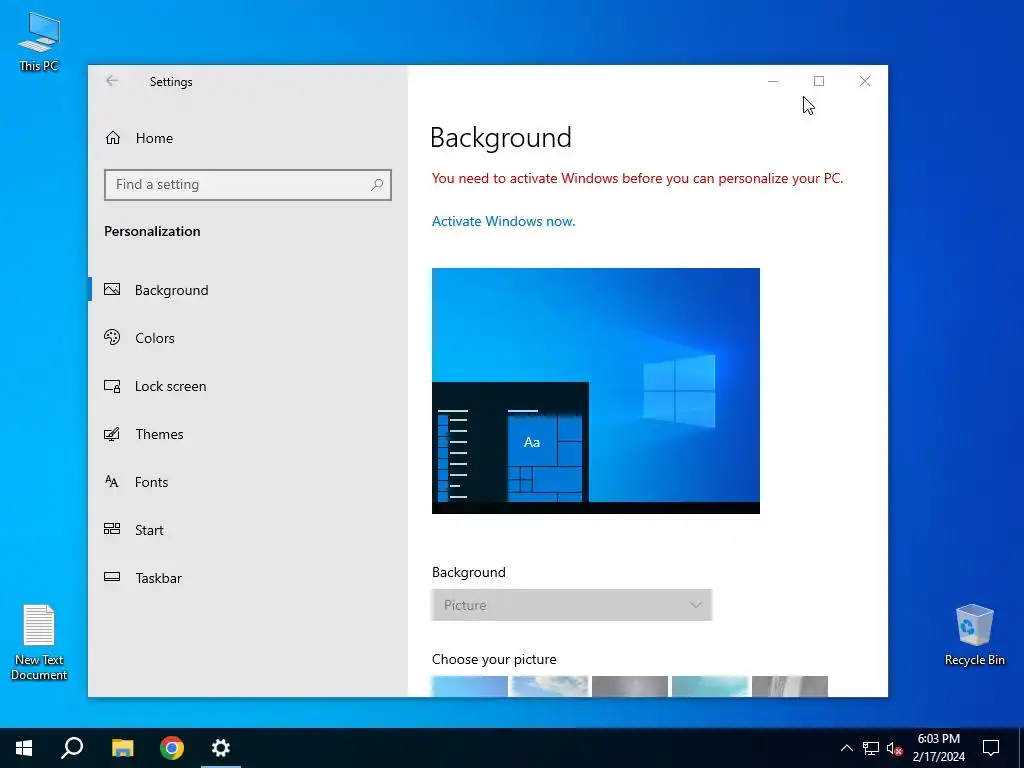Click the muted volume tray icon
The image size is (1024, 768).
894,748
